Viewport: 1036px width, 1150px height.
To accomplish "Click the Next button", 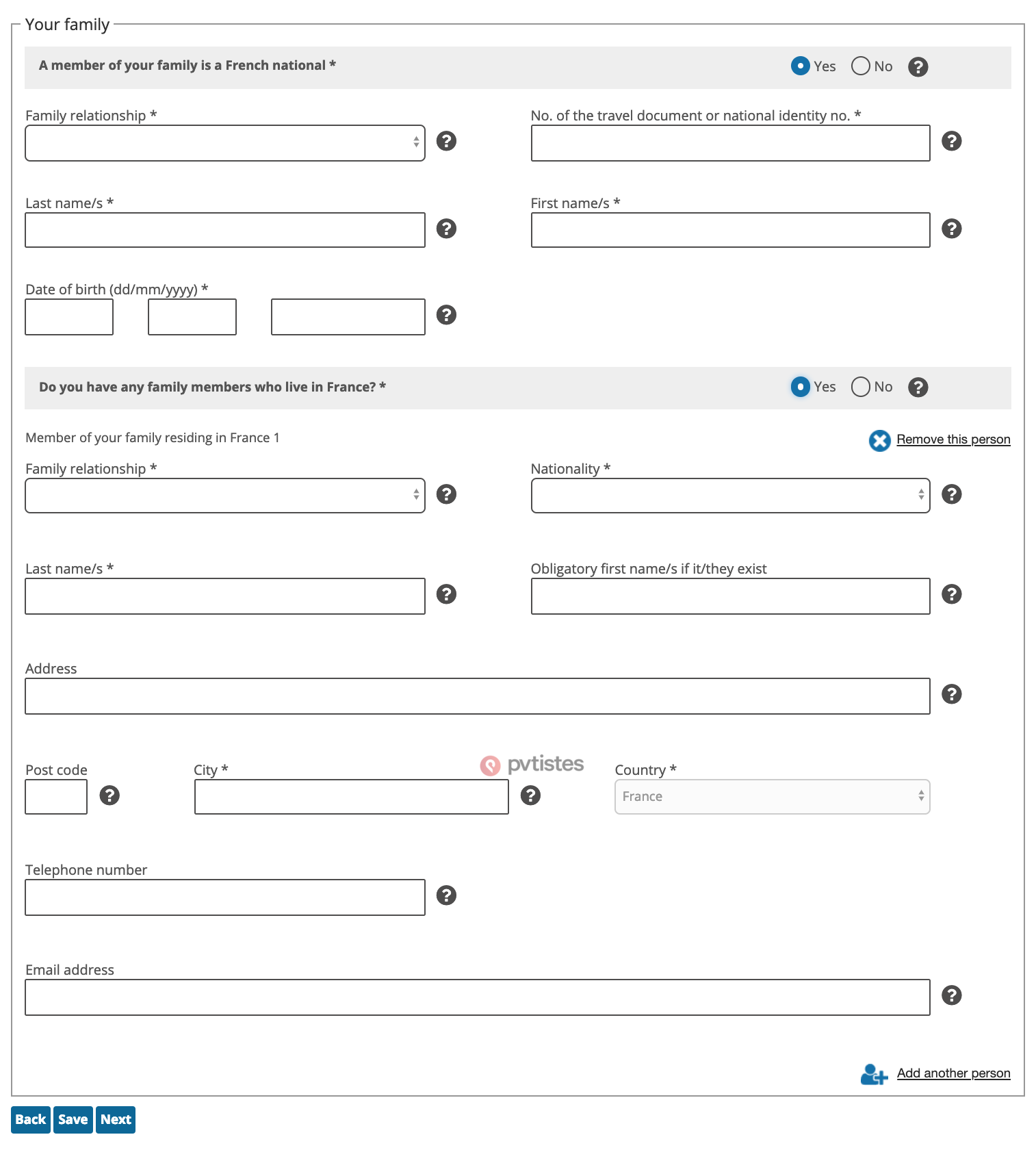I will pos(116,1120).
